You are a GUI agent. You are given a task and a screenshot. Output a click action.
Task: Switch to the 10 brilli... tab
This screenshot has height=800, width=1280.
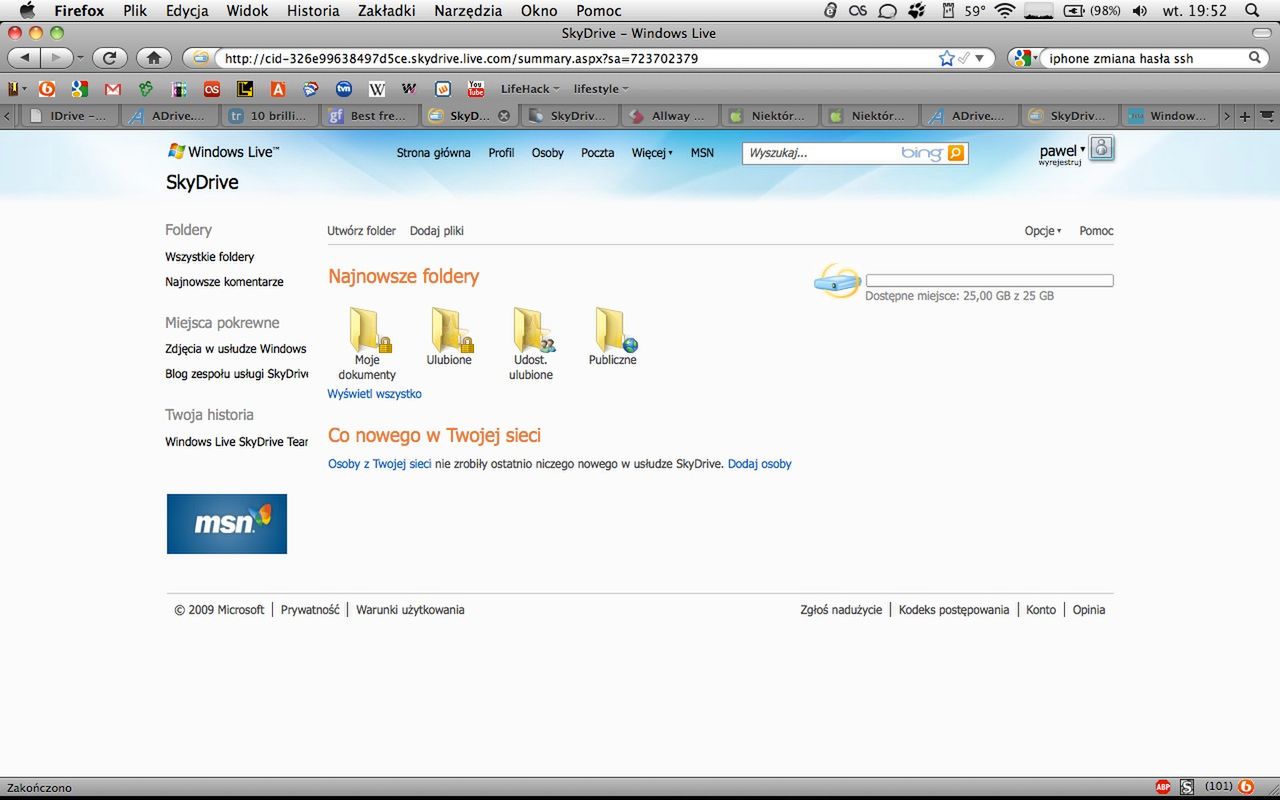(269, 116)
